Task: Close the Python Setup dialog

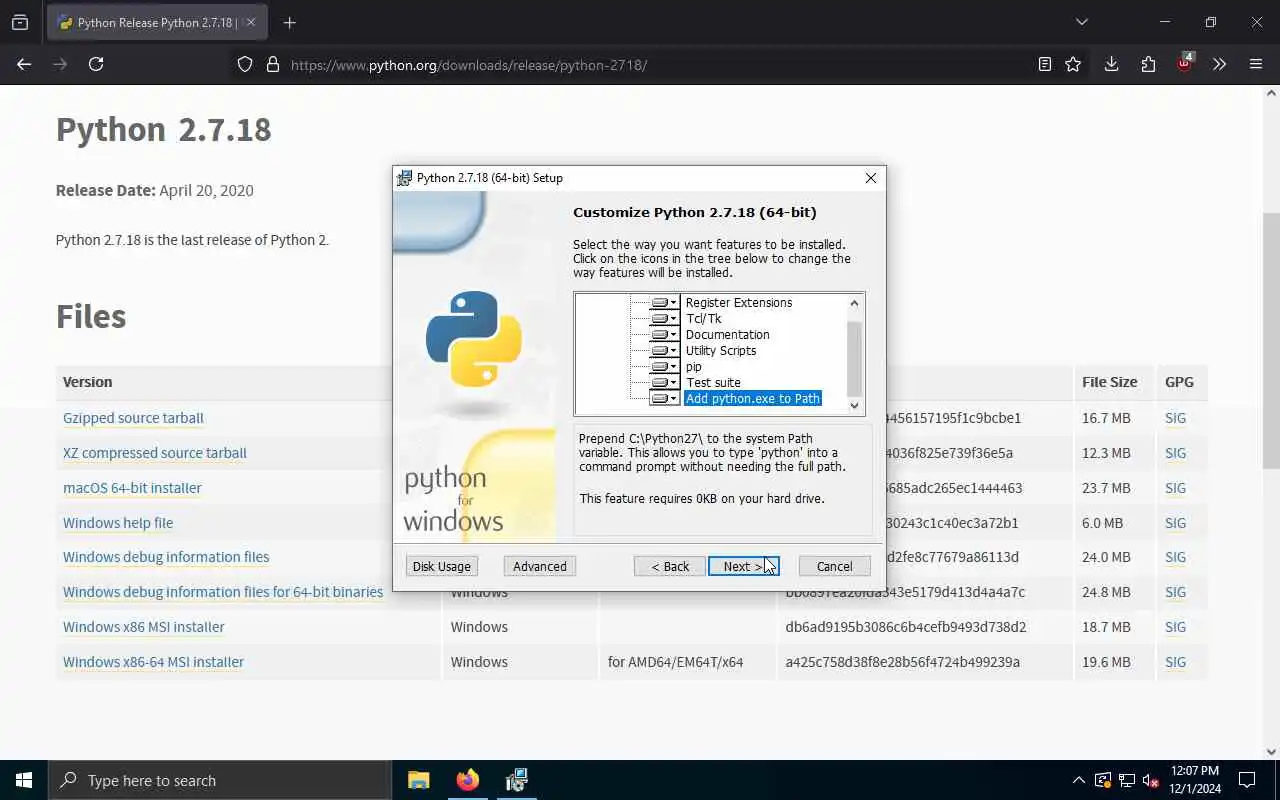Action: point(870,178)
